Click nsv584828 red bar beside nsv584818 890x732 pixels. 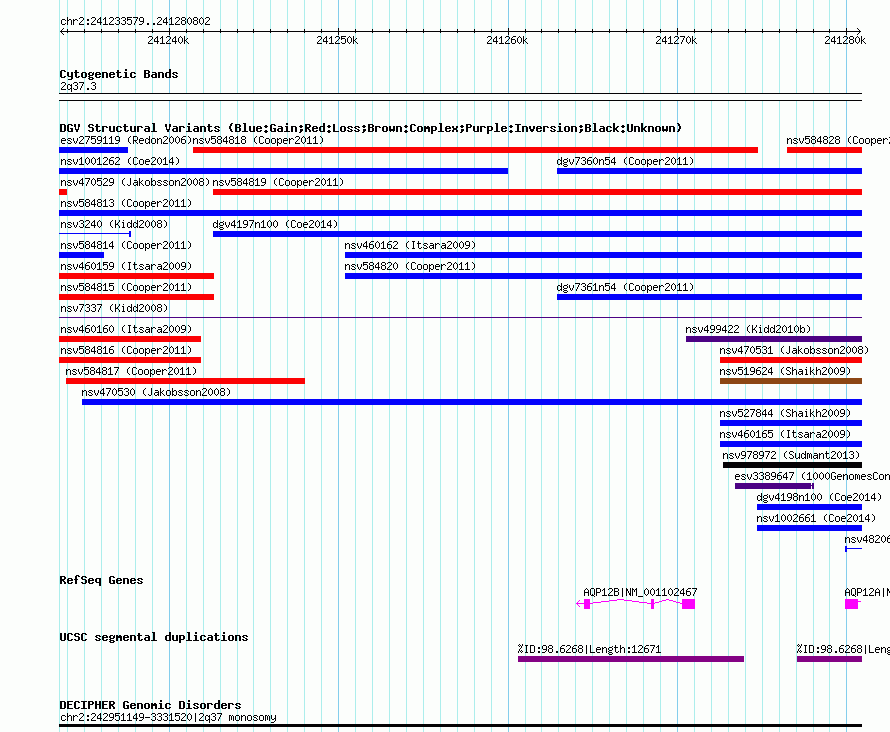coord(824,150)
